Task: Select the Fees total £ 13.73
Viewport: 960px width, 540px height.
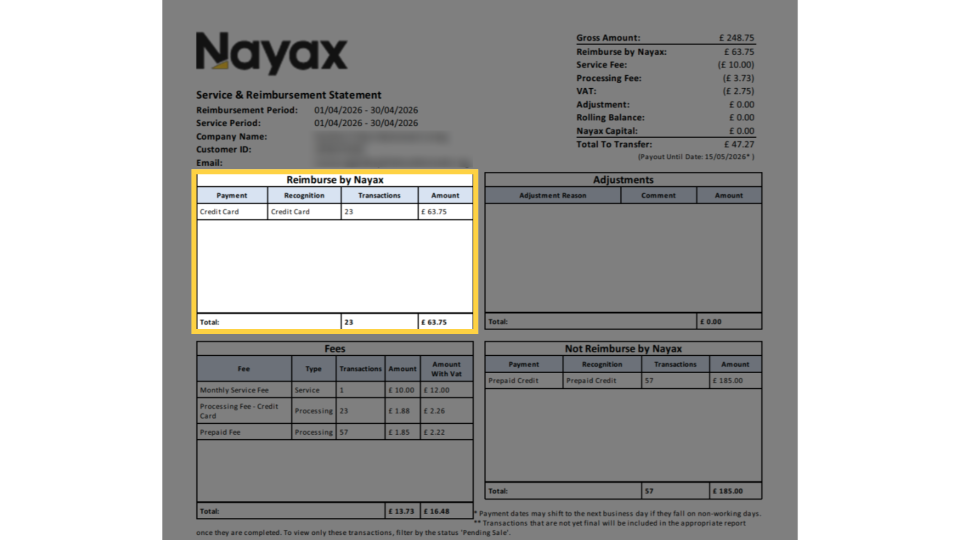Action: point(401,511)
